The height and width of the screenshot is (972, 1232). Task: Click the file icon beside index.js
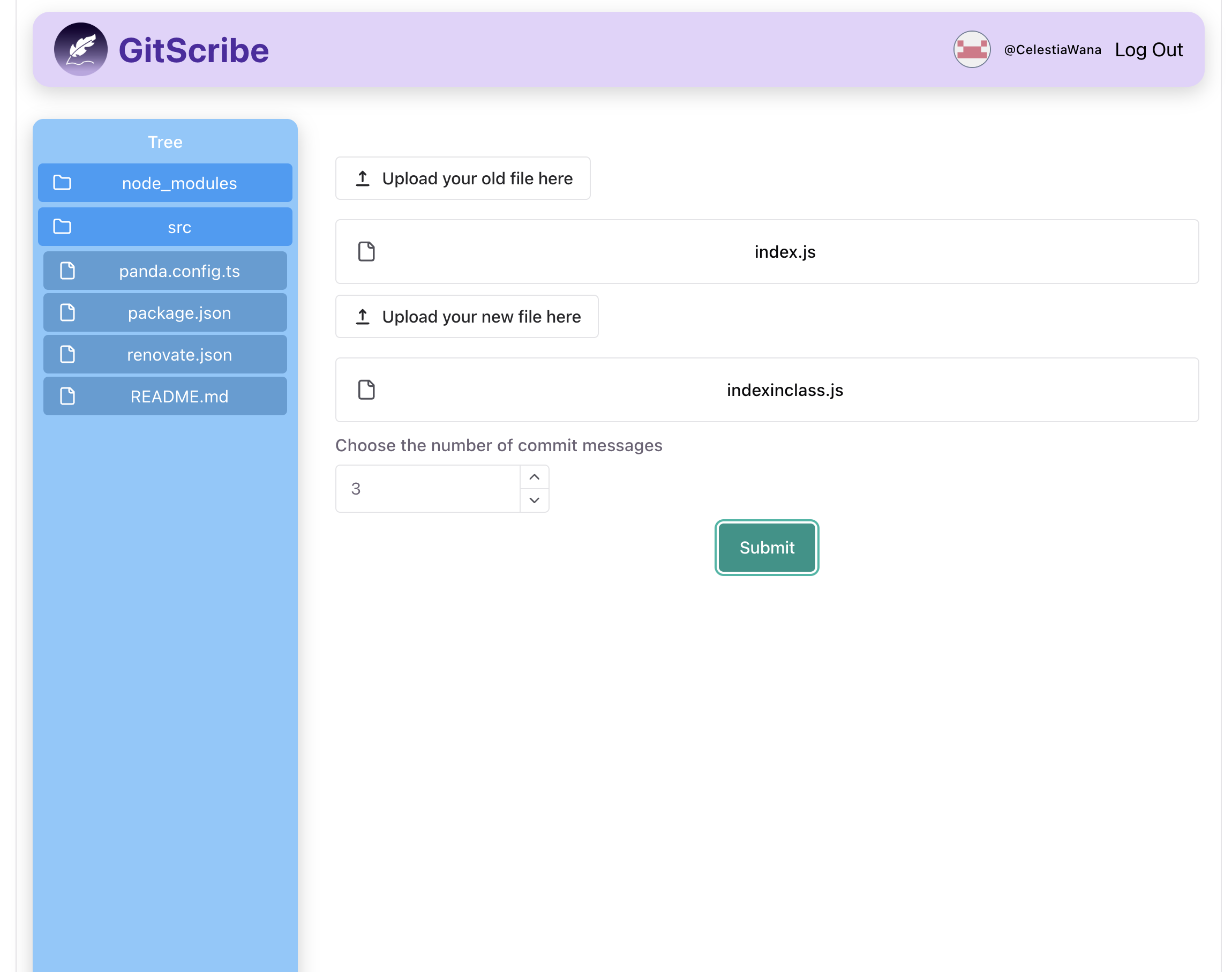pos(366,251)
